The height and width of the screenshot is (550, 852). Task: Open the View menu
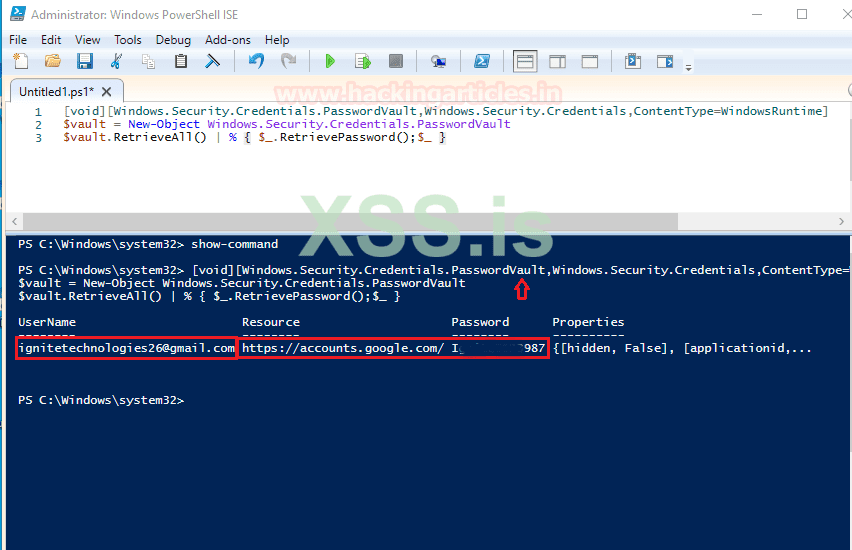(87, 40)
